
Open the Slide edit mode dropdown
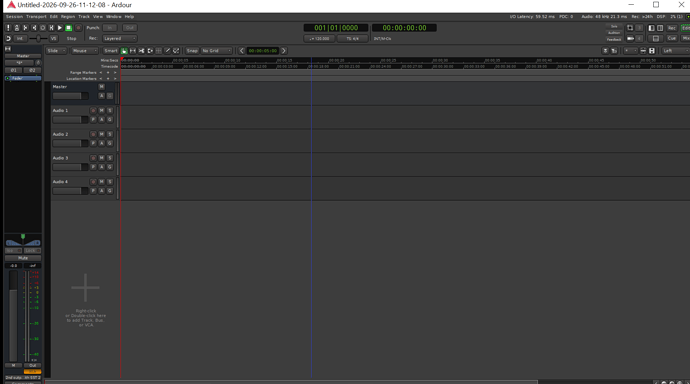click(56, 51)
